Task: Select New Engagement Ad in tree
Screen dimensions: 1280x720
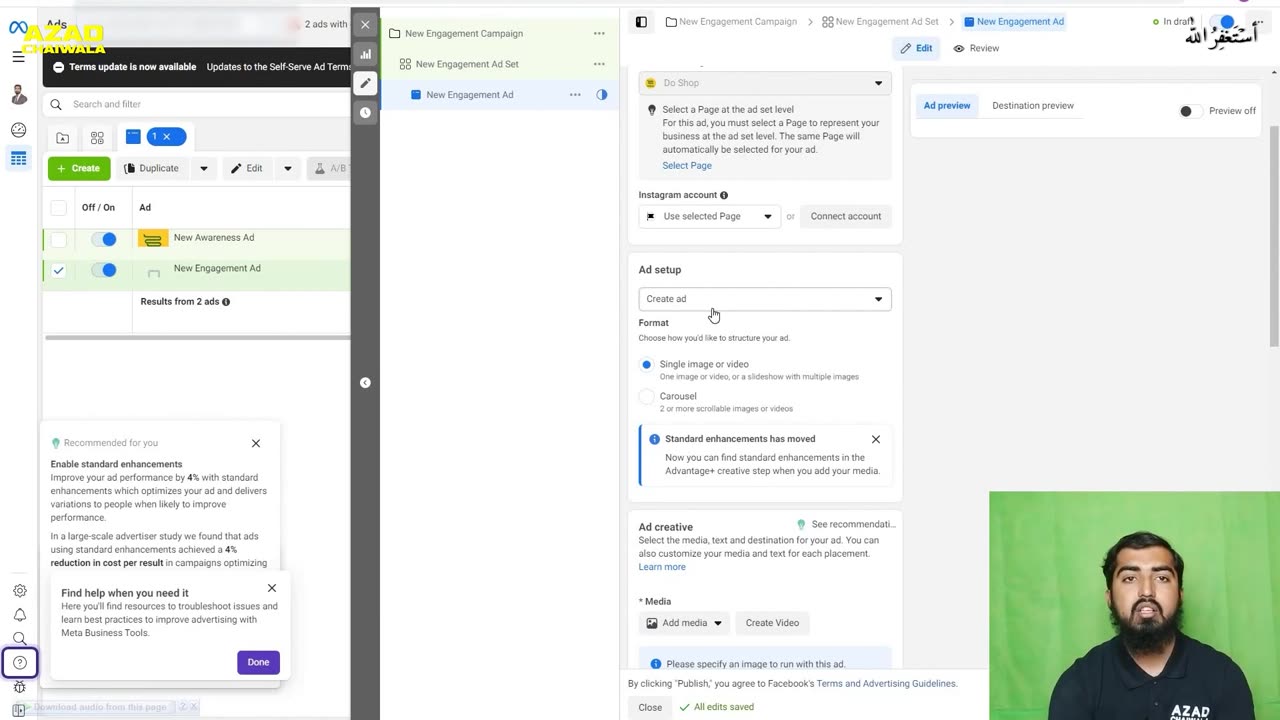Action: coord(470,95)
